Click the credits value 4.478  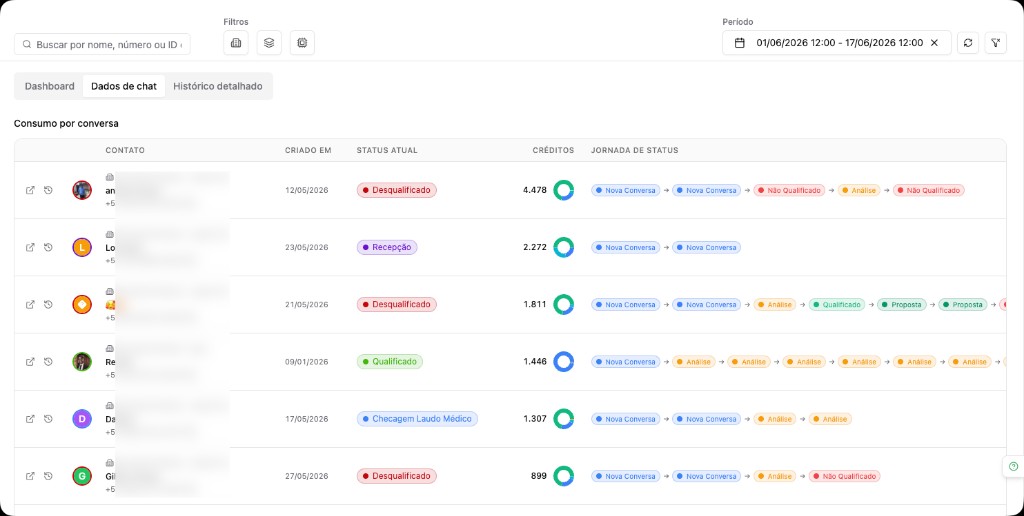535,190
